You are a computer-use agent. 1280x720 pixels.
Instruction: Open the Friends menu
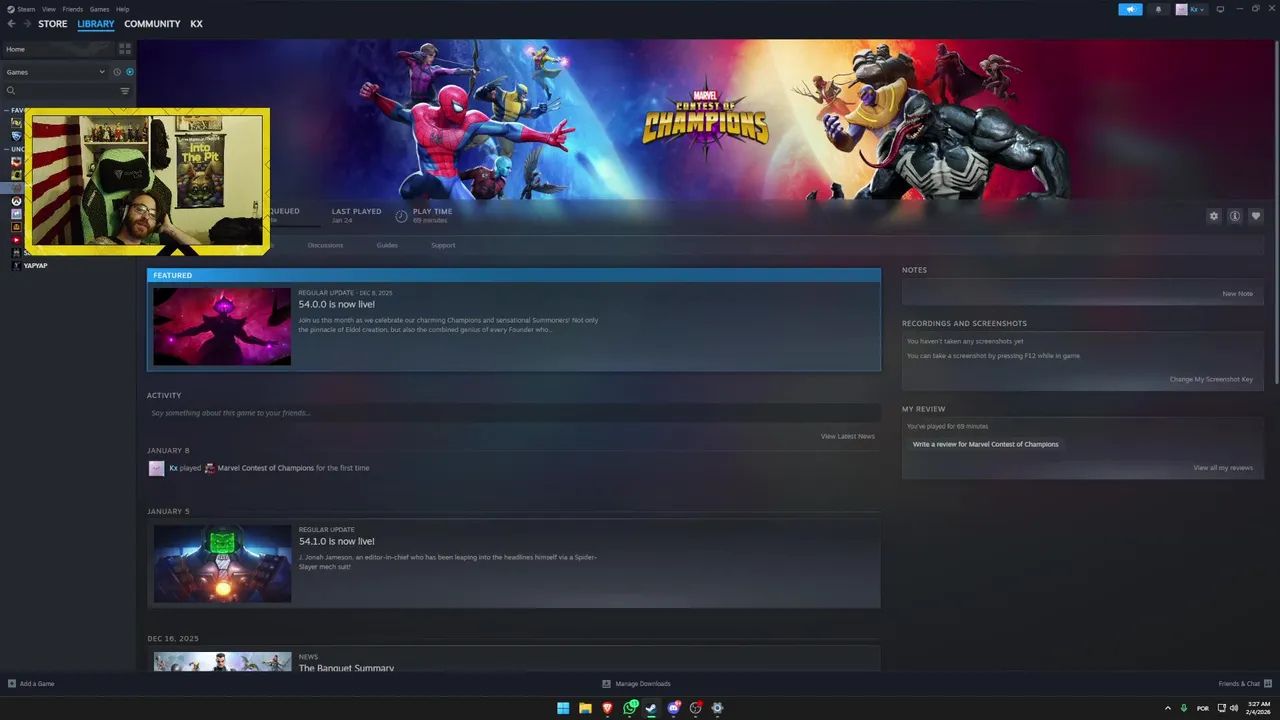click(73, 9)
